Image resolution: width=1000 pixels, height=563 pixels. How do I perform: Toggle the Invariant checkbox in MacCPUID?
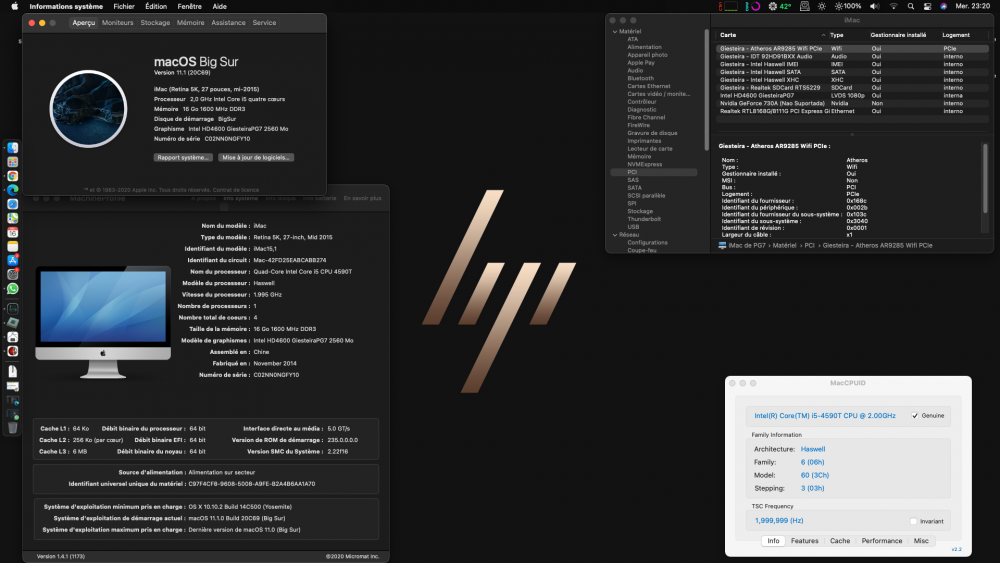[x=913, y=522]
